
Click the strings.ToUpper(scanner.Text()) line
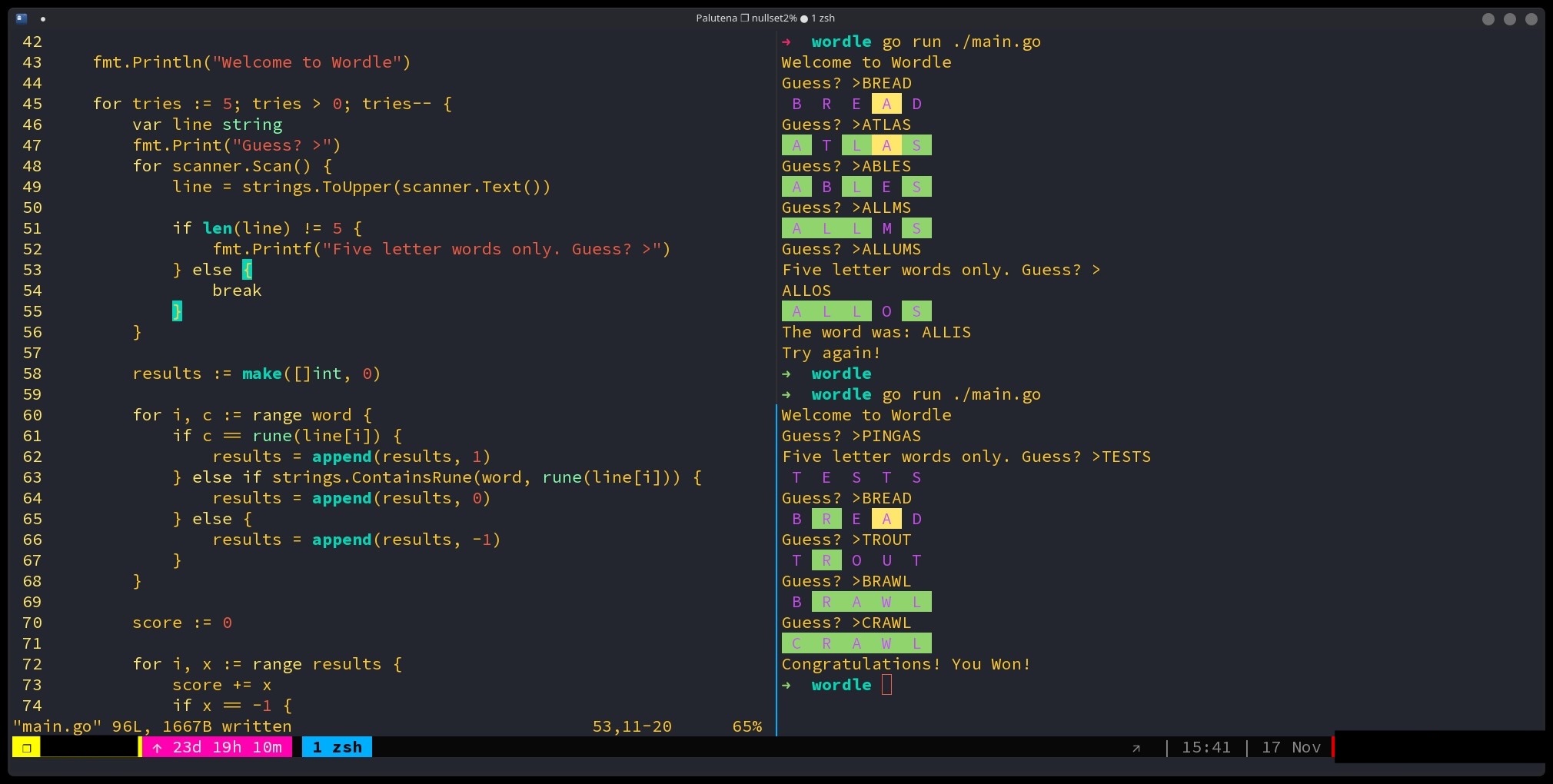click(361, 187)
